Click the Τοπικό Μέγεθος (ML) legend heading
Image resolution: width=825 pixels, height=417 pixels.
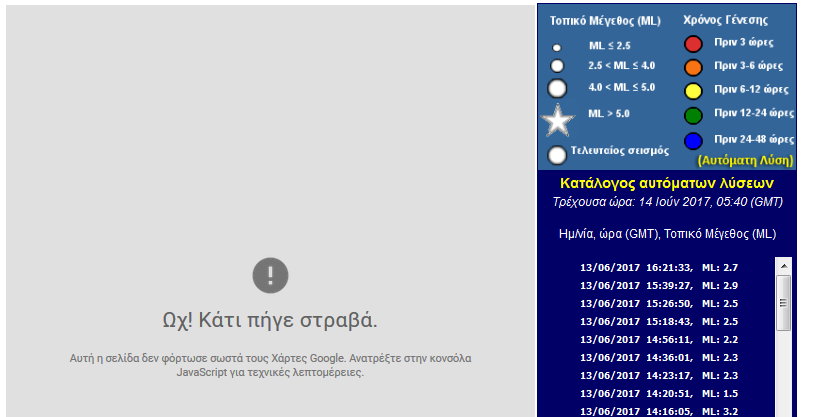[x=605, y=21]
